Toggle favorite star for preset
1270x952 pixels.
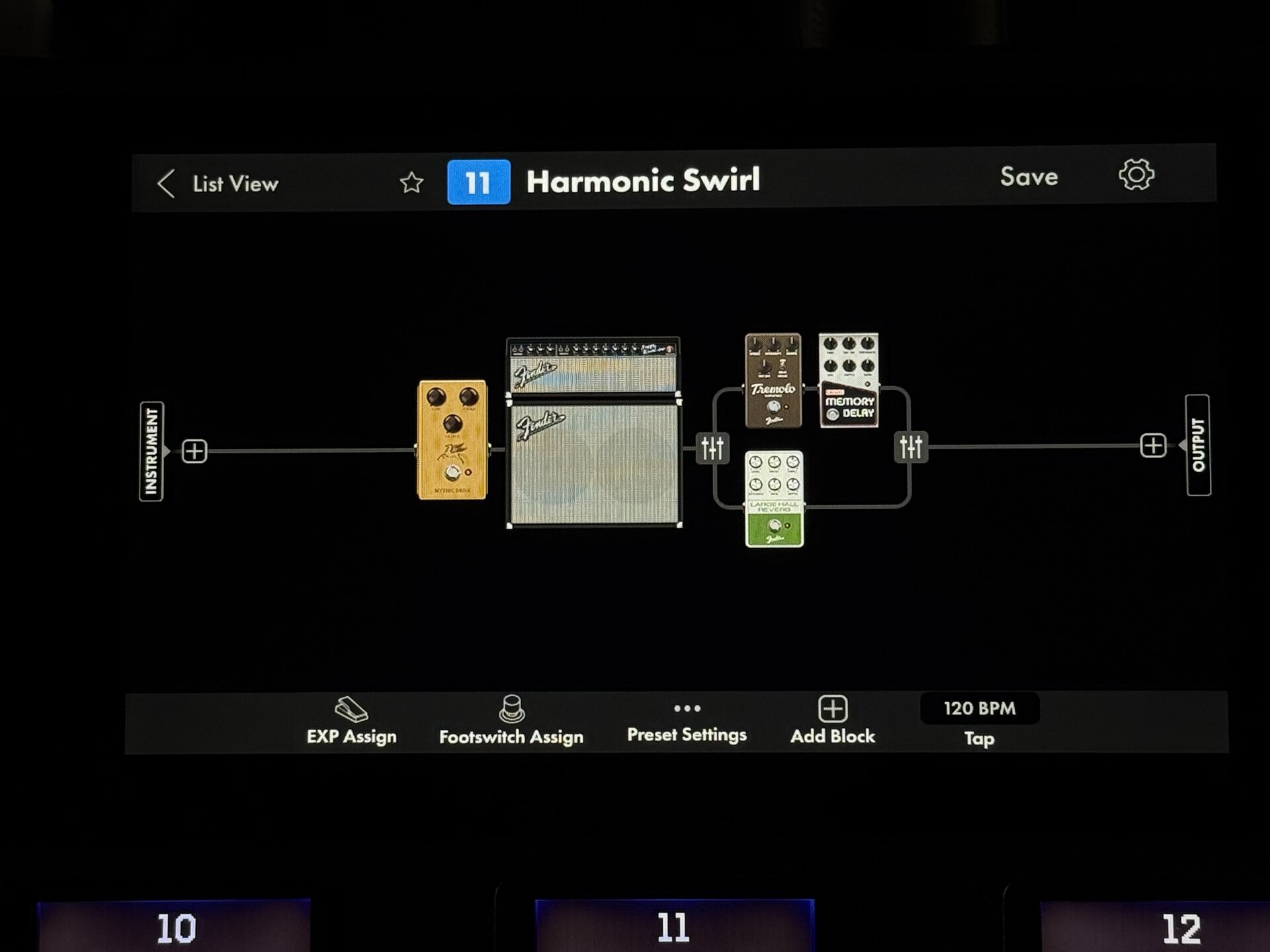coord(411,182)
